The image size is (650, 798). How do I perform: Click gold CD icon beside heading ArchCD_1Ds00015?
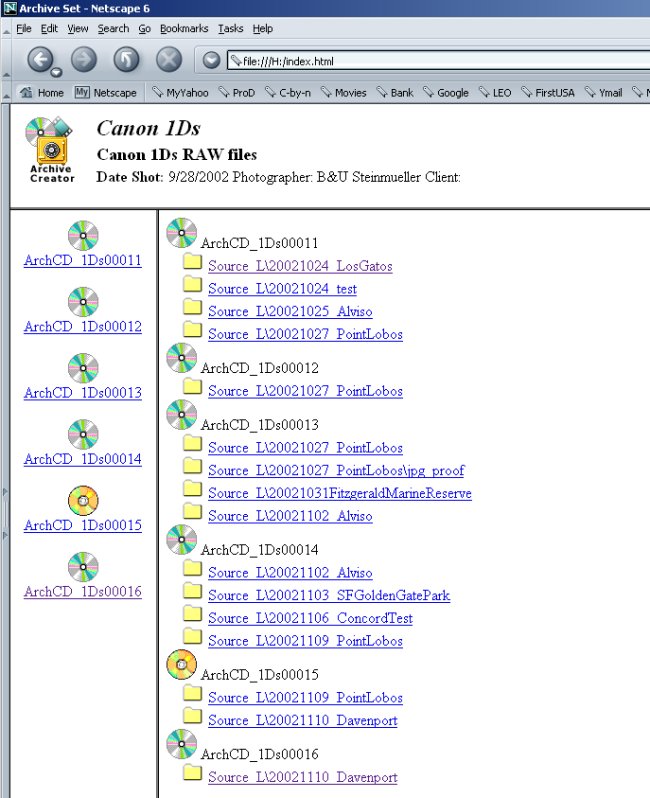pos(182,664)
